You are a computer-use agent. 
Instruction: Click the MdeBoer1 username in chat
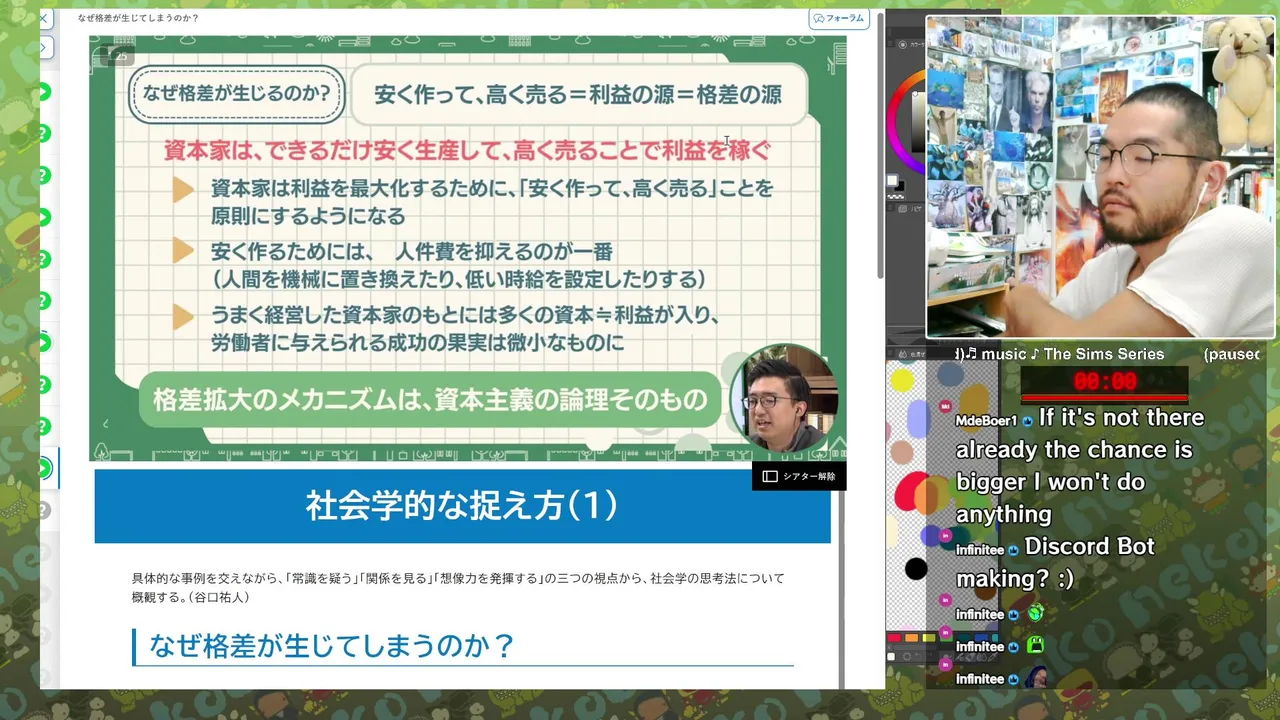pos(986,420)
